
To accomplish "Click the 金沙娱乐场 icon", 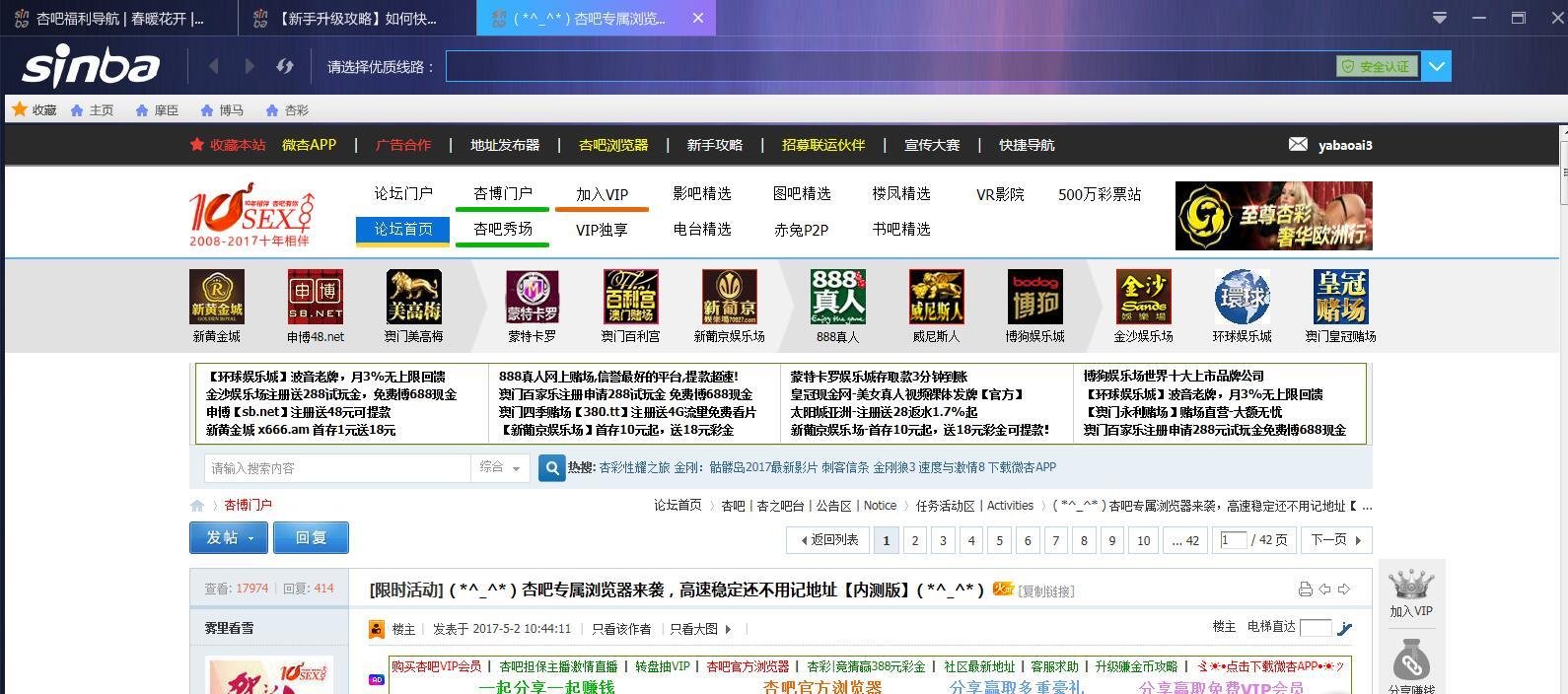I will pyautogui.click(x=1144, y=297).
